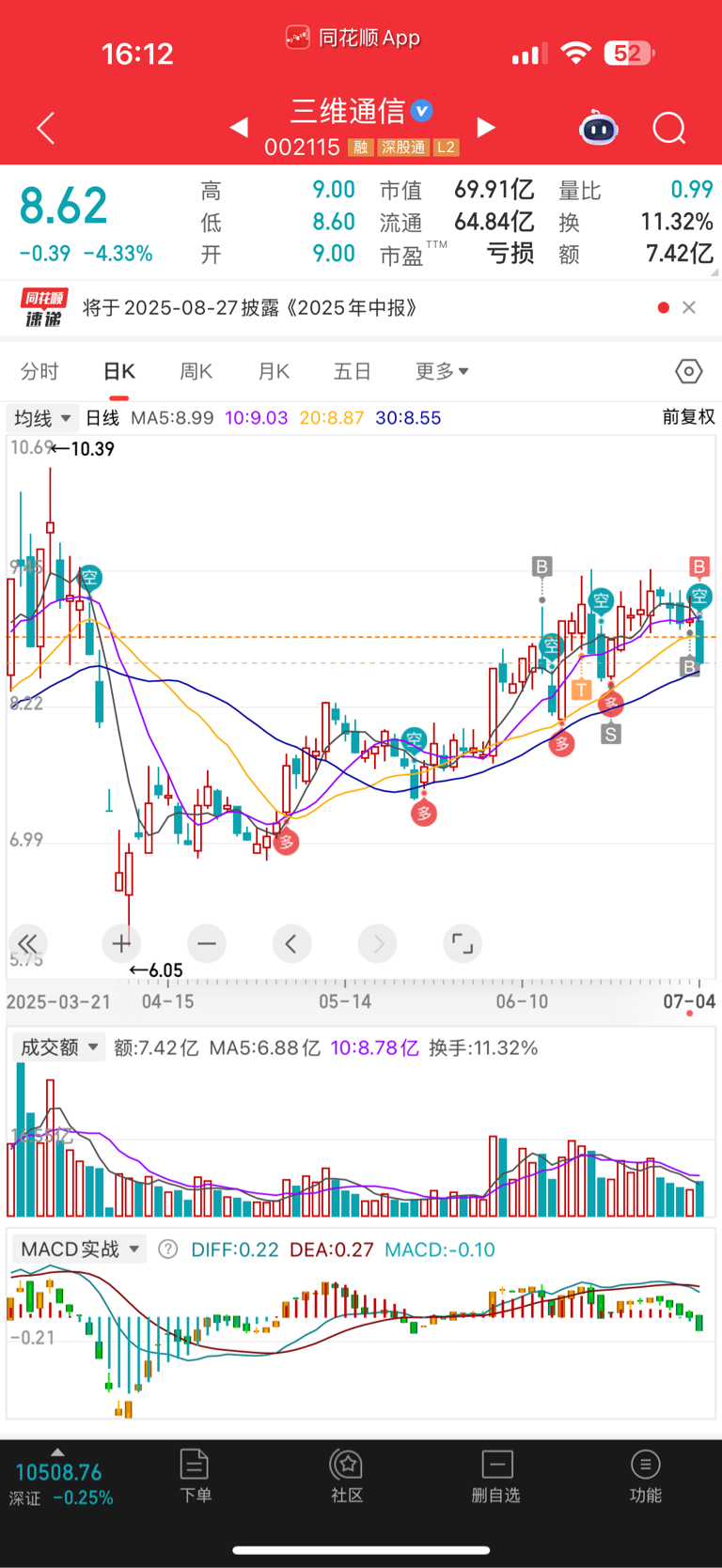This screenshot has height=1568, width=722.
Task: Toggle the 前复权 adjustment setting
Action: point(688,417)
